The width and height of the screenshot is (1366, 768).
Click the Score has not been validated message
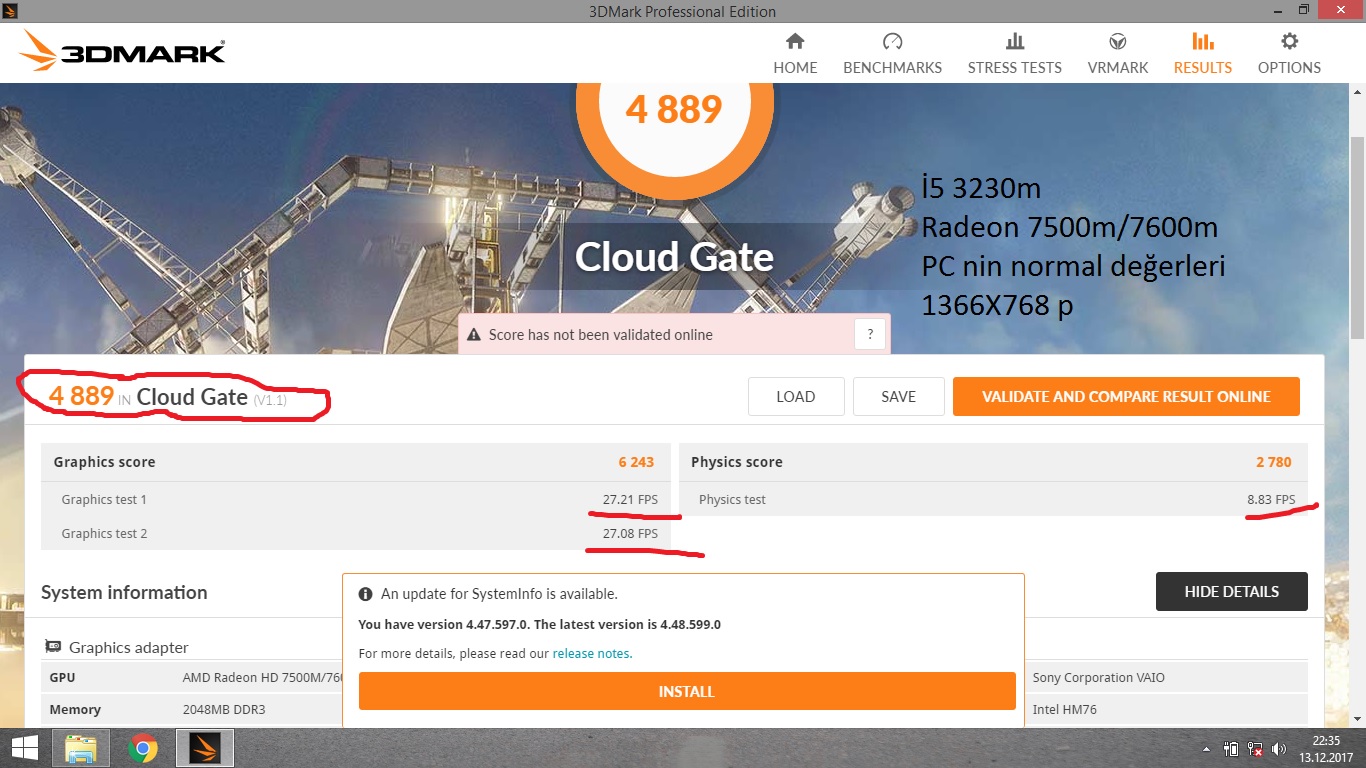pos(600,335)
